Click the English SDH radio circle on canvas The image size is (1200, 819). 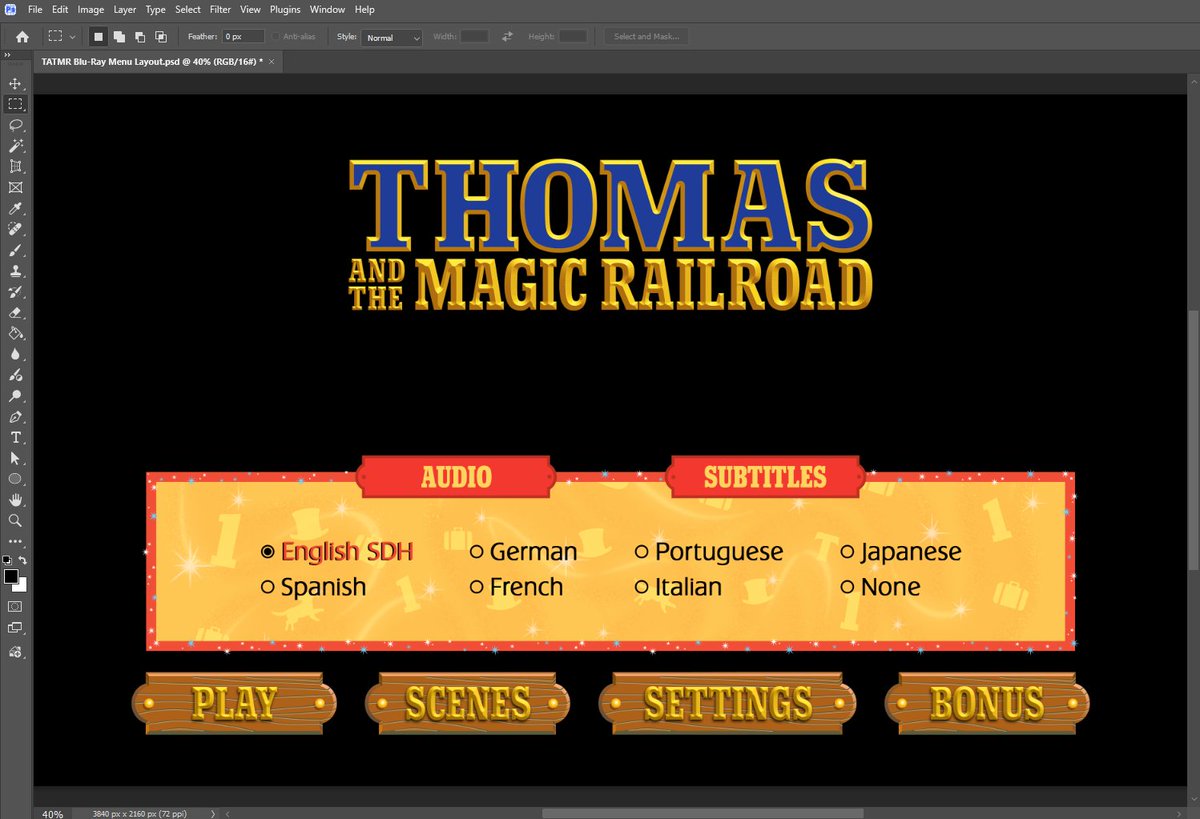pyautogui.click(x=267, y=551)
